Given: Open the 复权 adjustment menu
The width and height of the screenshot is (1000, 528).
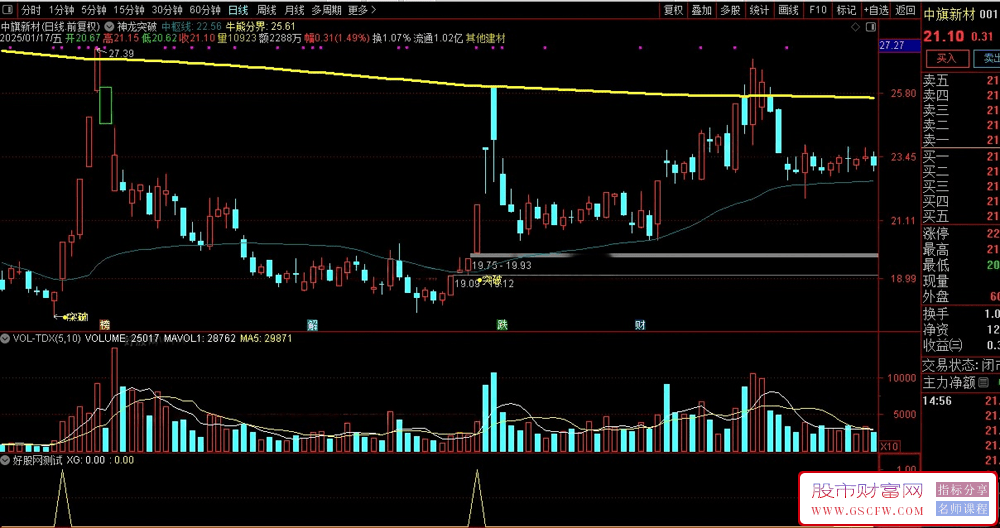Looking at the screenshot, I should tap(673, 10).
